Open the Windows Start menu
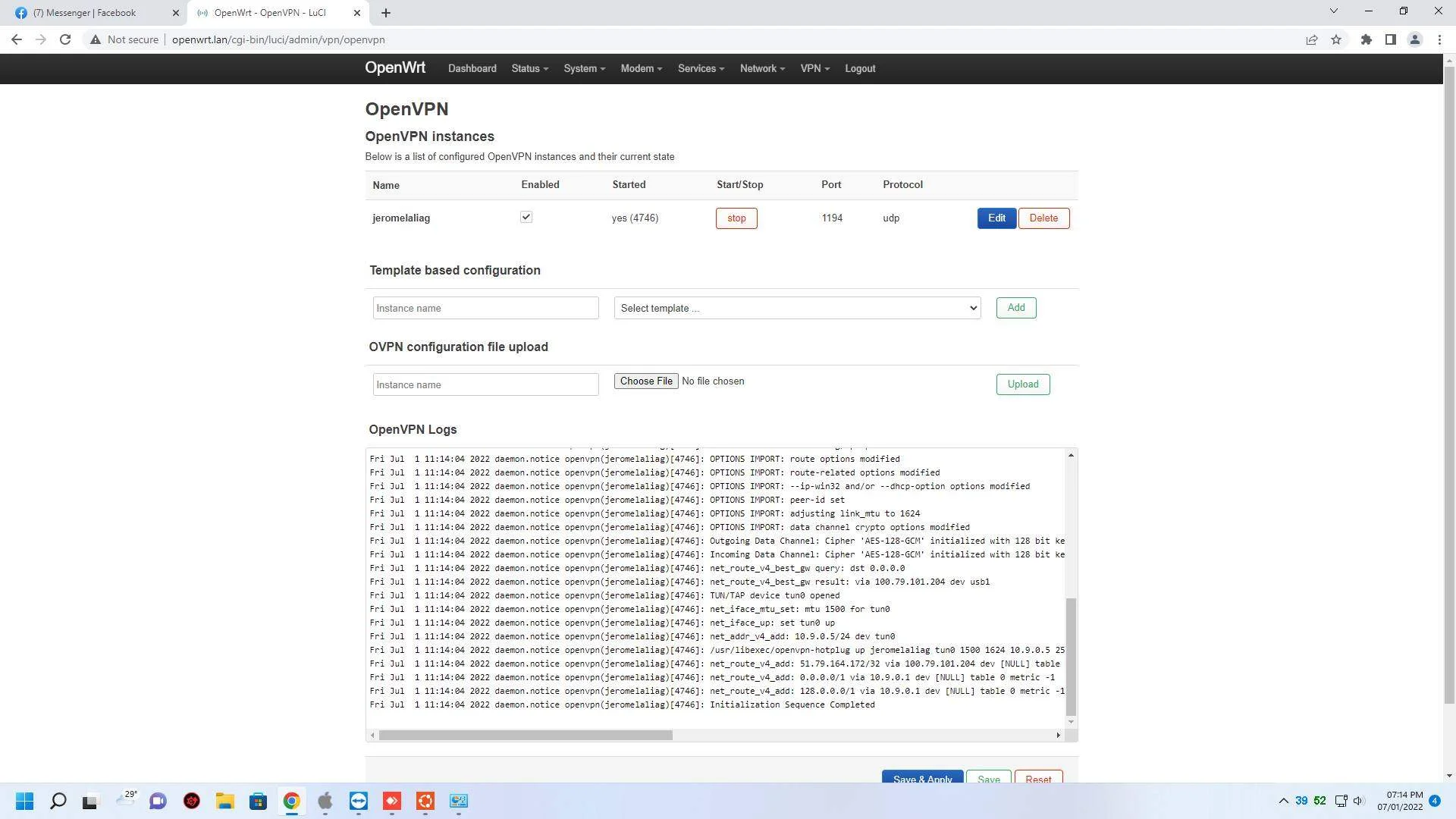This screenshot has width=1456, height=819. point(24,801)
